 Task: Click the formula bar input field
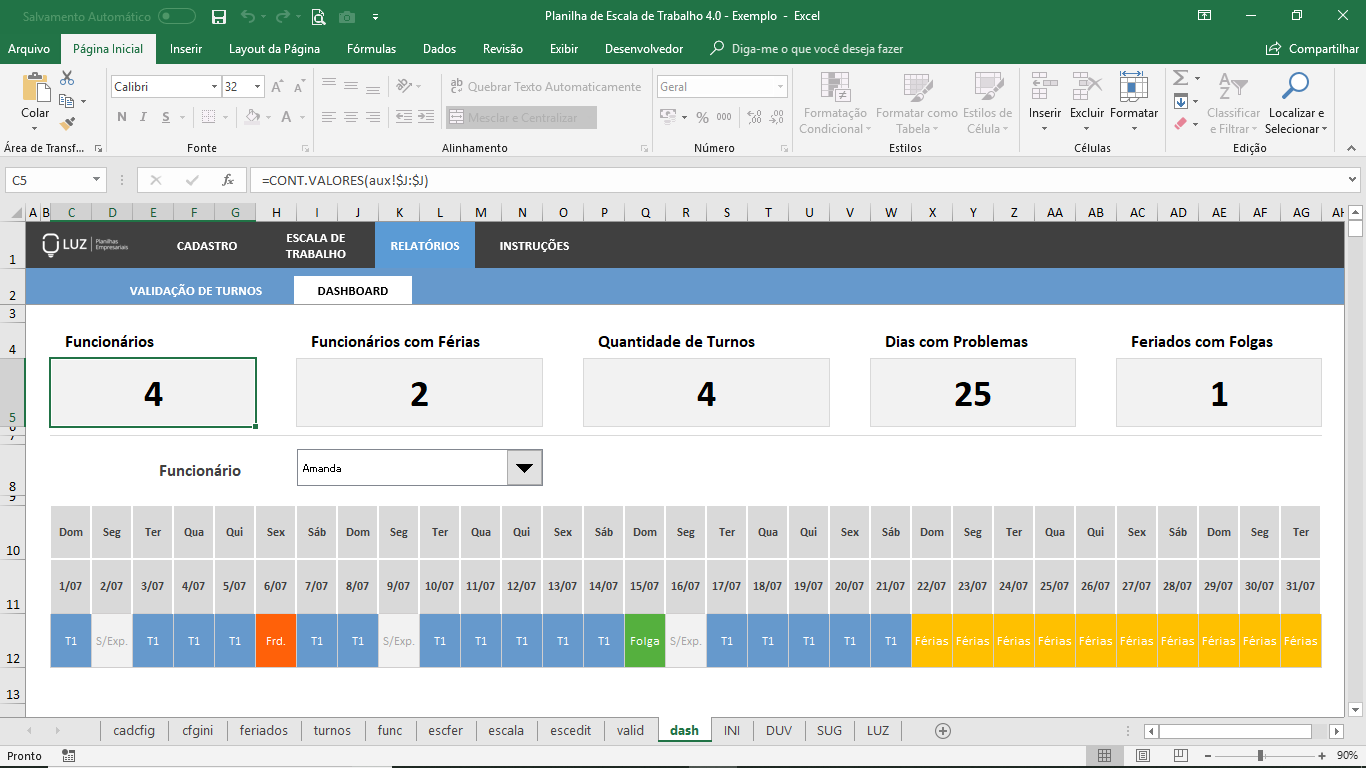pyautogui.click(x=798, y=180)
